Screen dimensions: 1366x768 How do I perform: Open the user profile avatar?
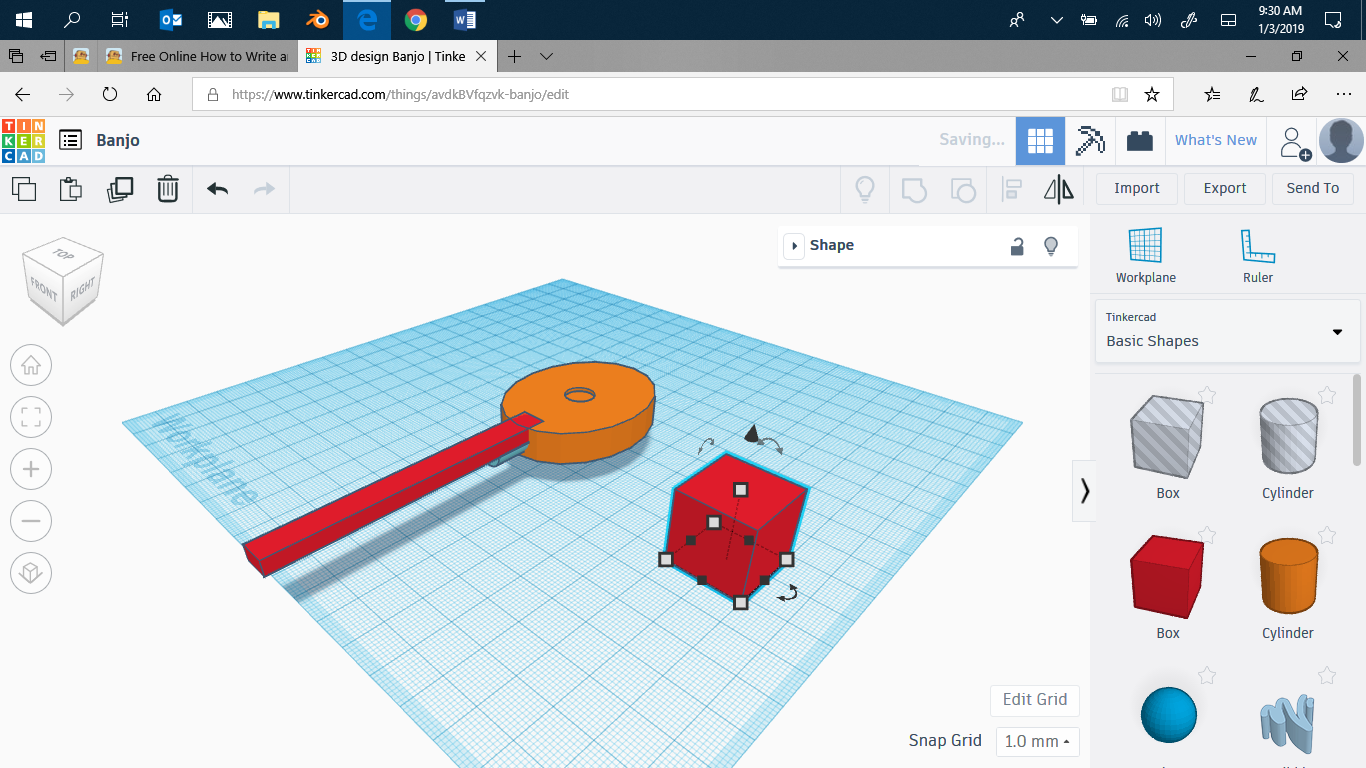pos(1341,141)
